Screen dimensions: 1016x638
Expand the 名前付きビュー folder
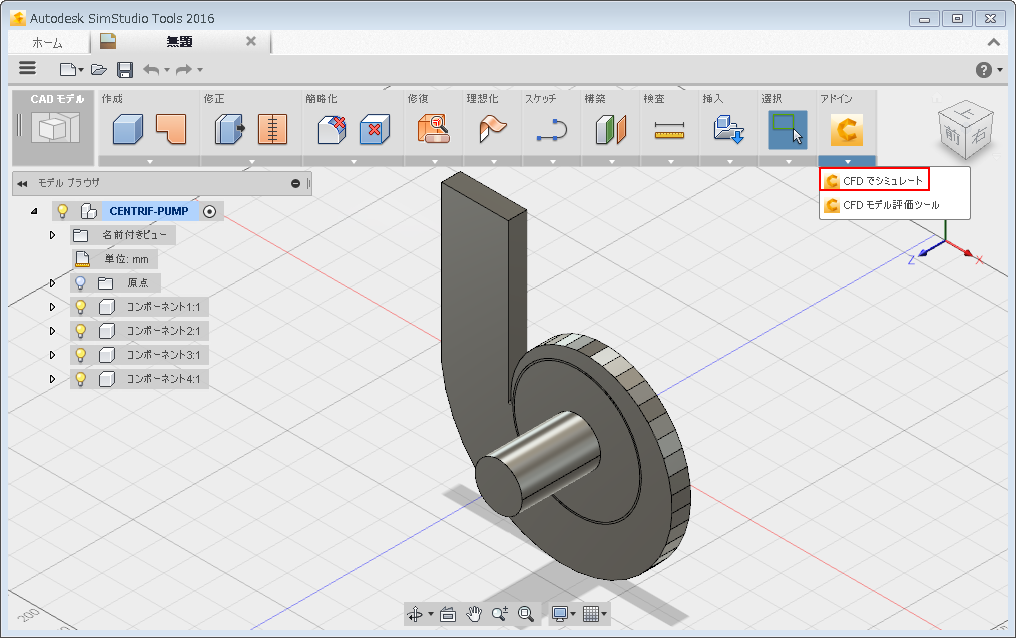52,234
